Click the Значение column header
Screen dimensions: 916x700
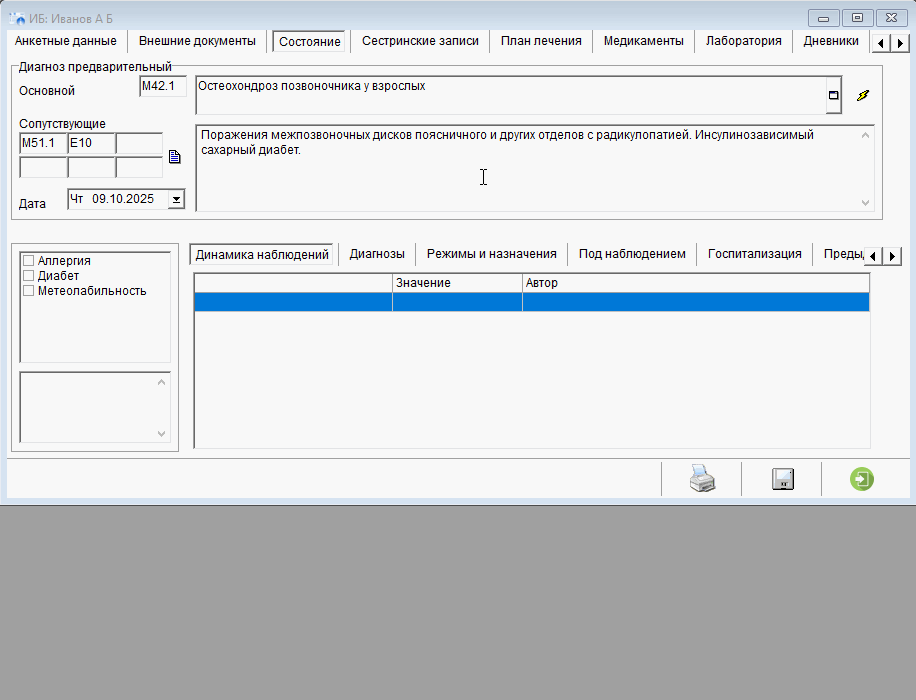pyautogui.click(x=456, y=283)
